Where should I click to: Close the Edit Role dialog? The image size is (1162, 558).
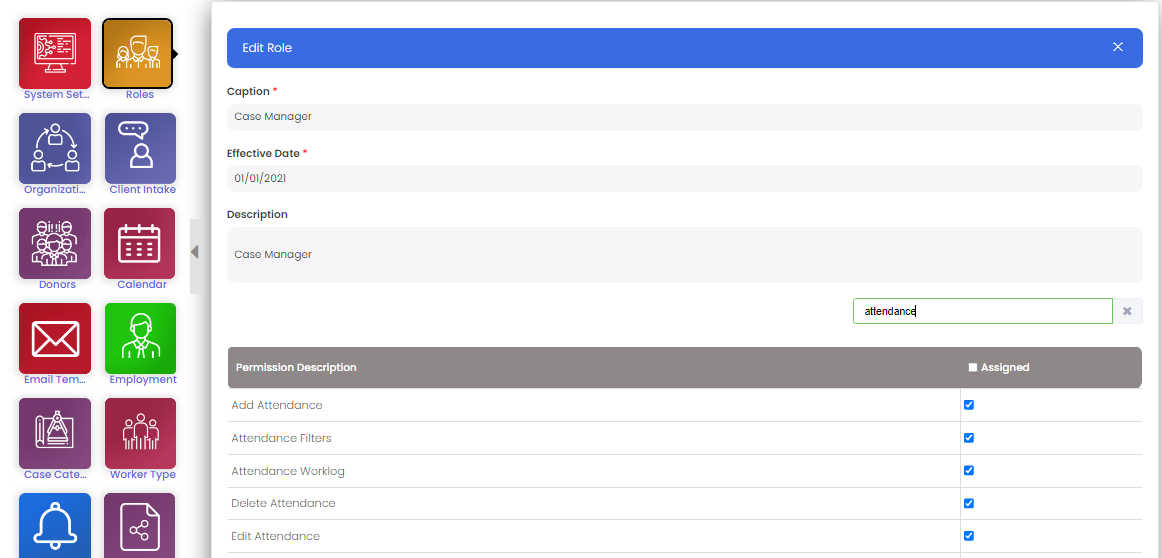[x=1118, y=47]
